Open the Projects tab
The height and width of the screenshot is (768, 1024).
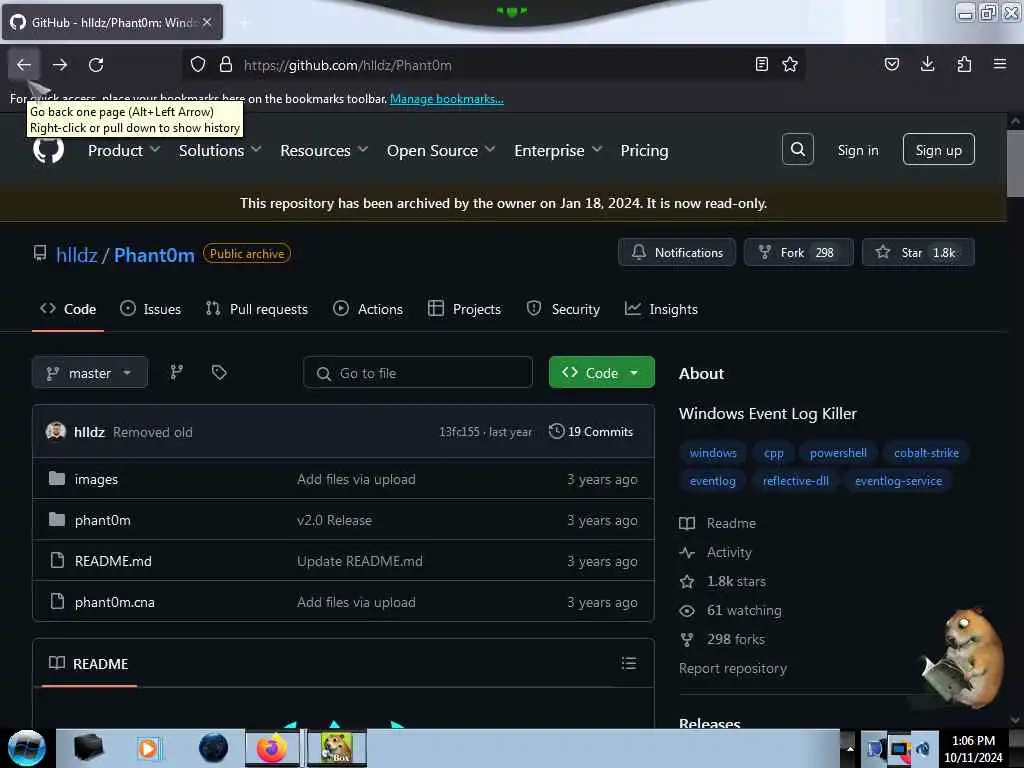tap(464, 309)
